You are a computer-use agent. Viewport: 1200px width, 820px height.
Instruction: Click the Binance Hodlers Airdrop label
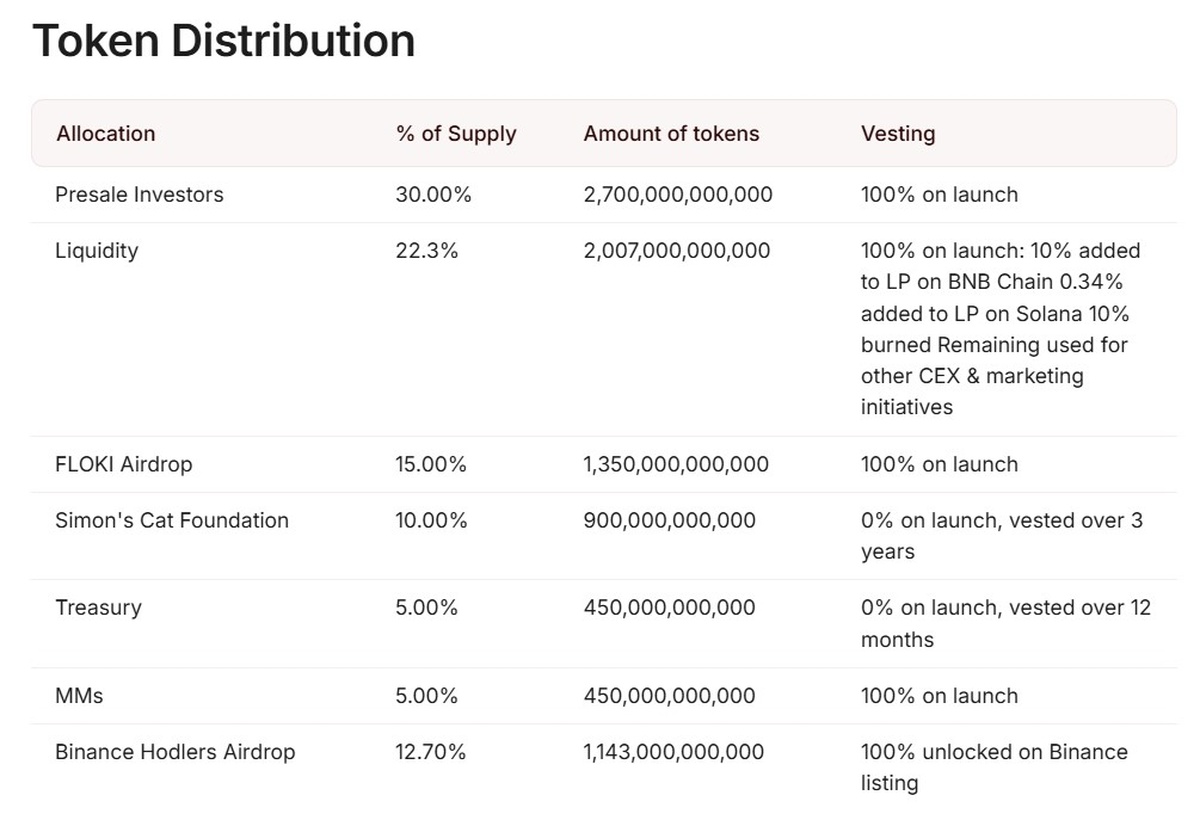click(x=175, y=752)
